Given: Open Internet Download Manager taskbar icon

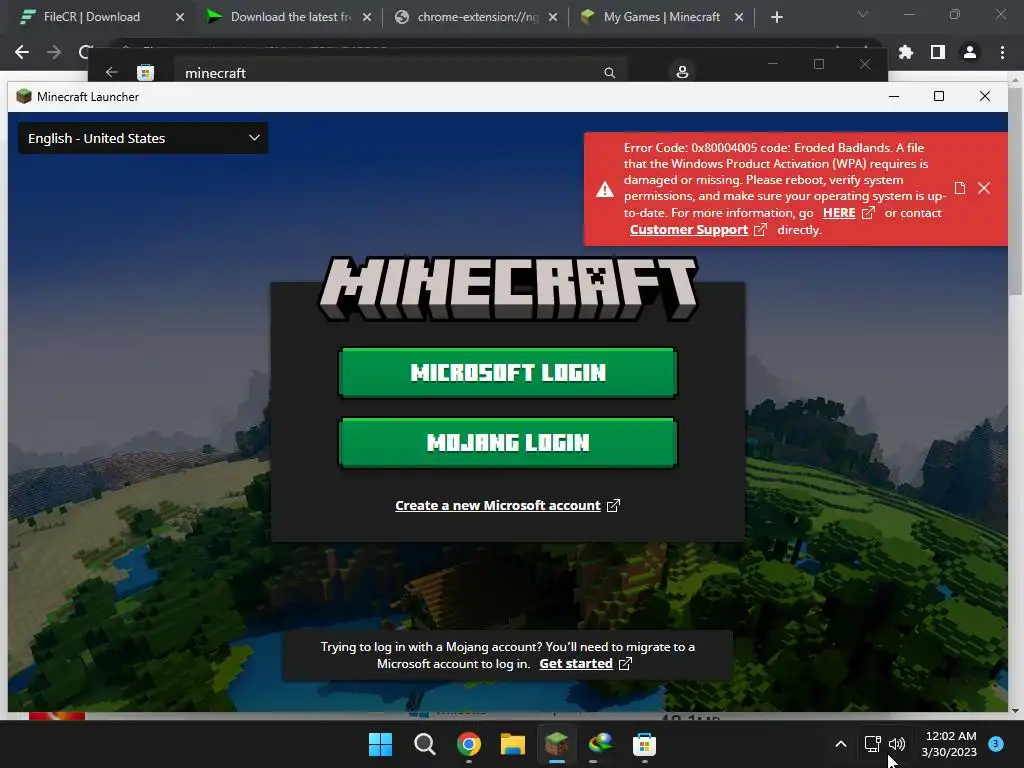Looking at the screenshot, I should [x=600, y=744].
